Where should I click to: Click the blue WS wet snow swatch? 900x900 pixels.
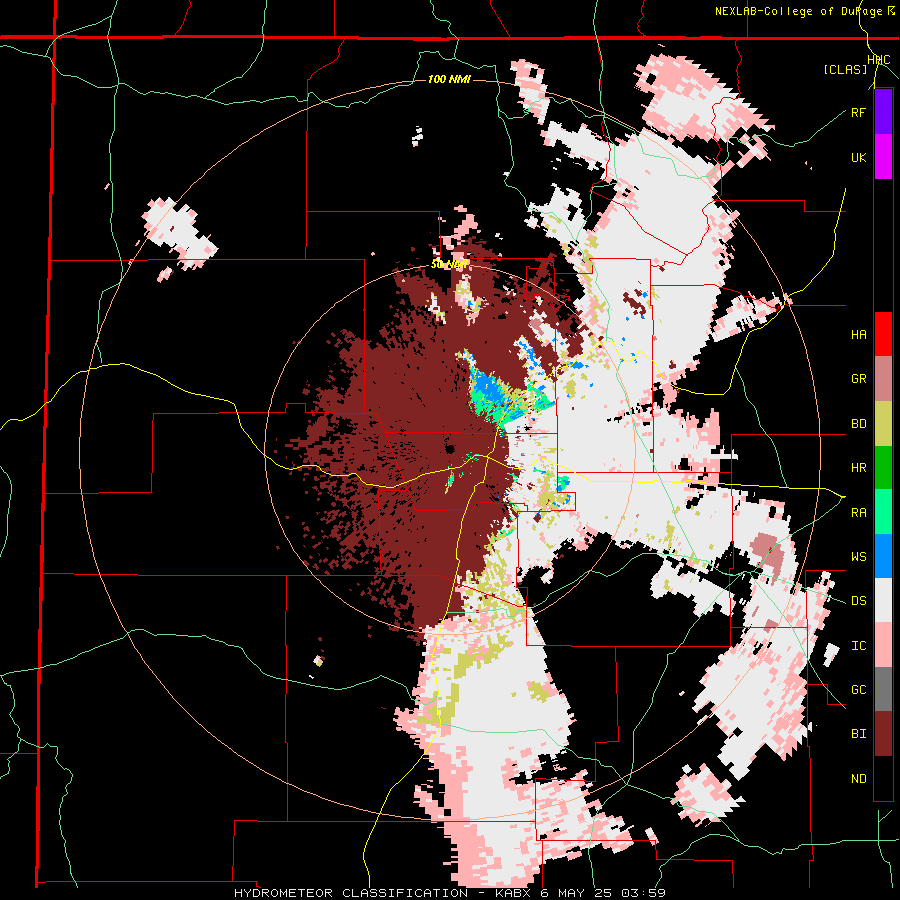(883, 556)
